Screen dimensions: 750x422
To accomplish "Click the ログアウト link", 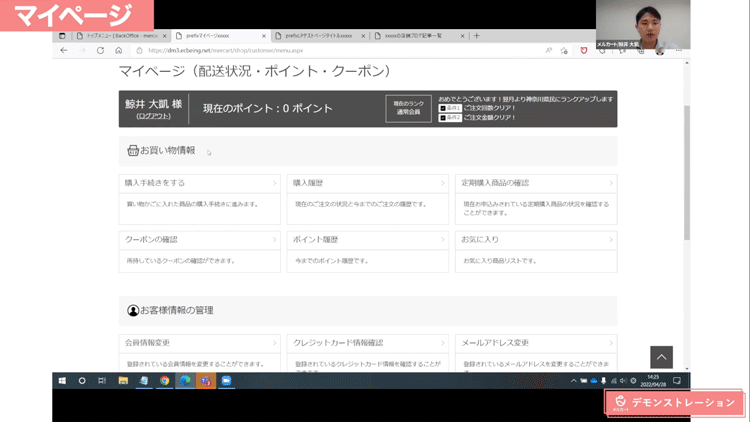I will [x=153, y=116].
